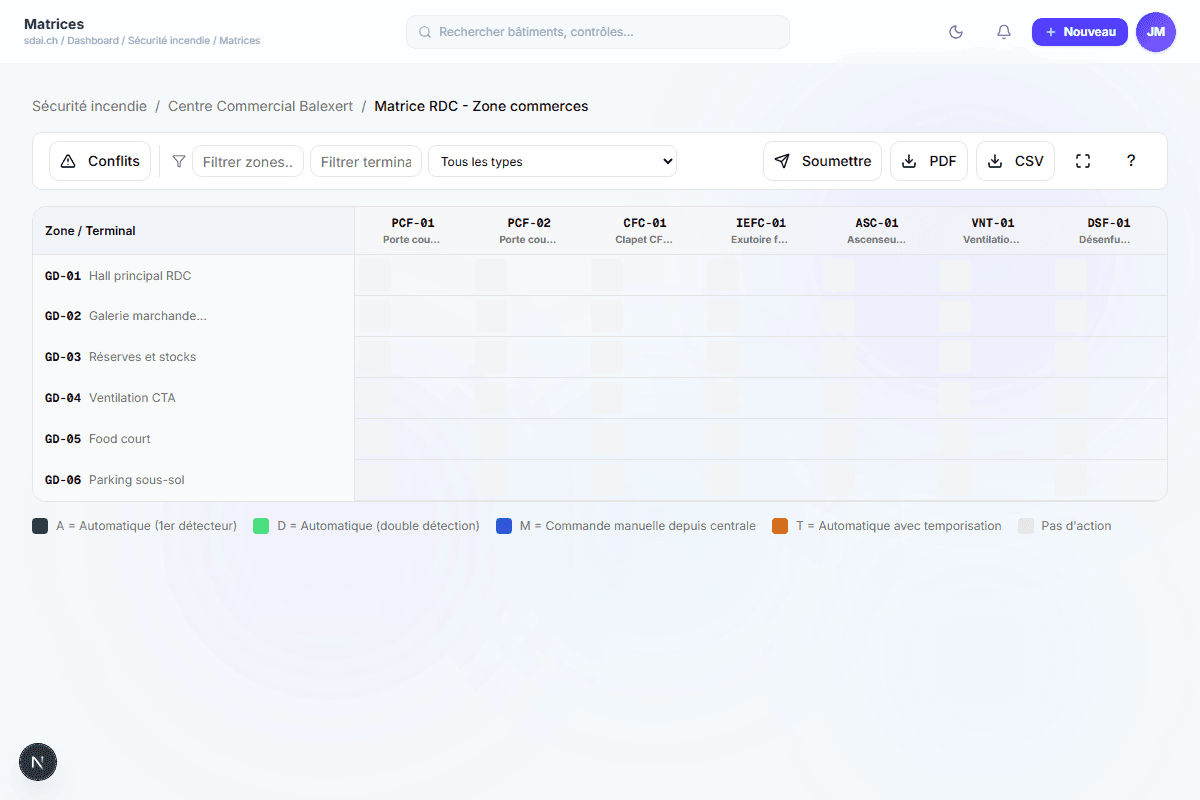The image size is (1200, 800).
Task: Click the 'Filtrer zones' input field
Action: click(x=248, y=161)
